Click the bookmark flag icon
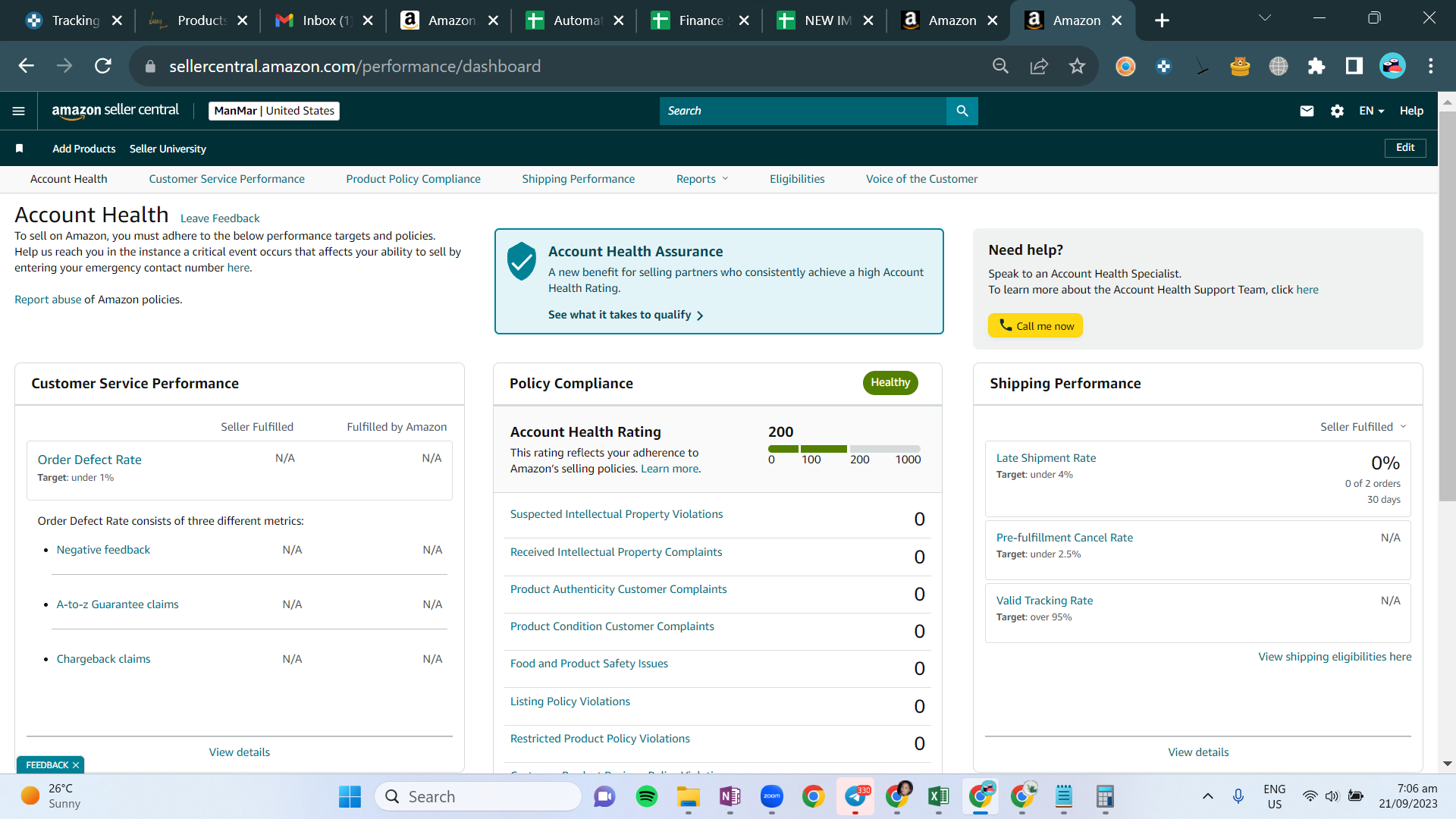This screenshot has height=819, width=1456. (x=20, y=149)
